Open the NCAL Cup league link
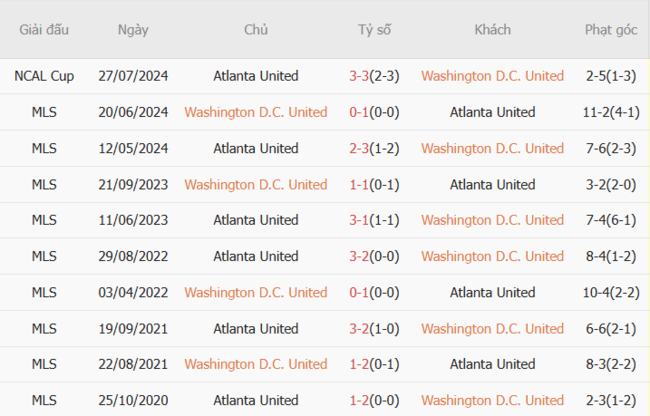650x416 pixels. [x=44, y=76]
